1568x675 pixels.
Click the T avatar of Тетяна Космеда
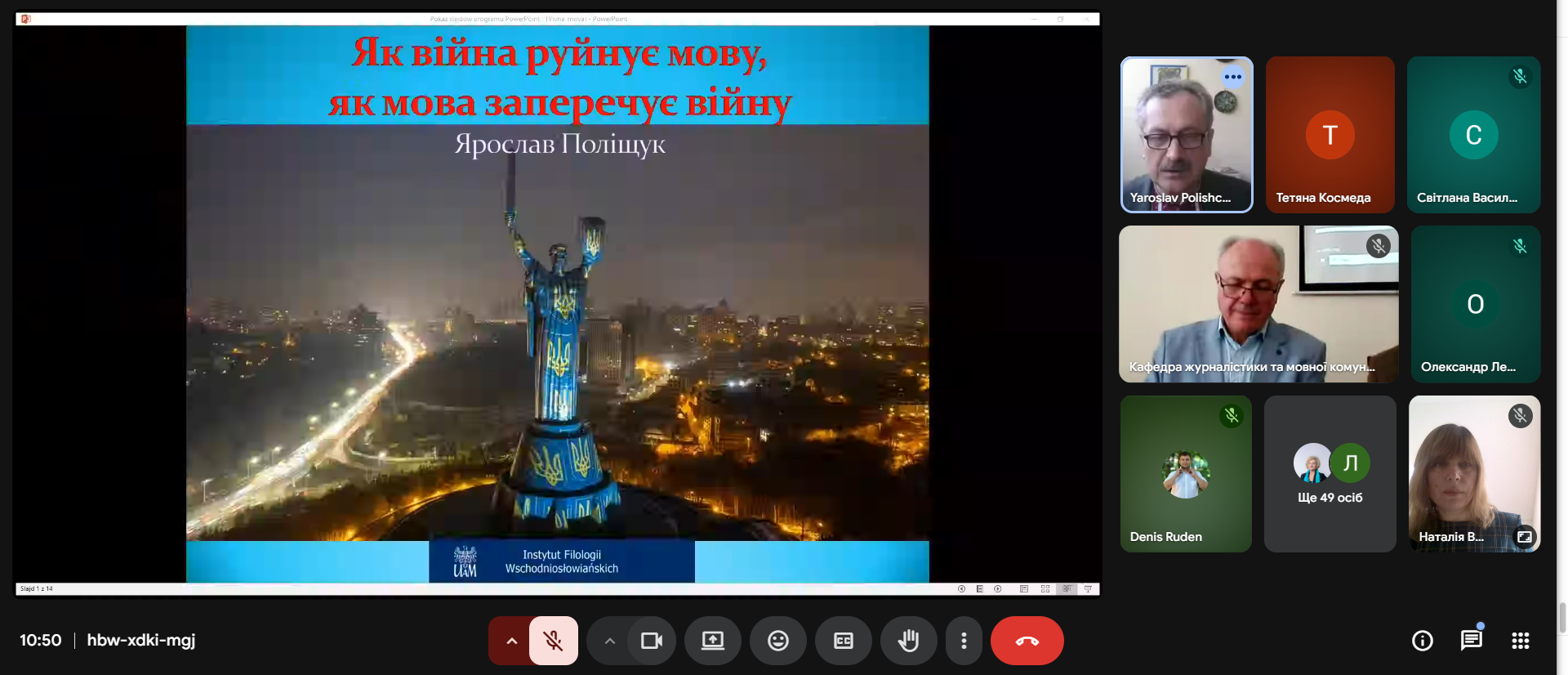[x=1330, y=135]
